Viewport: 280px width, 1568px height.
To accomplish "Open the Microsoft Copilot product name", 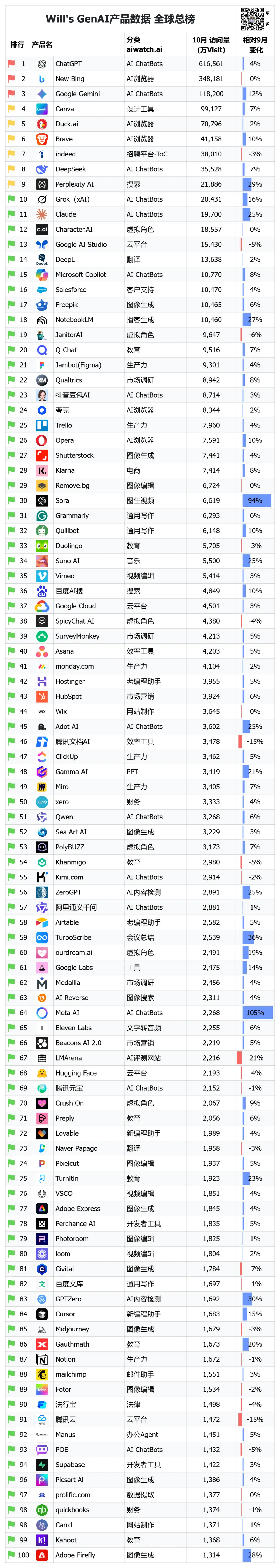I will pos(81,275).
